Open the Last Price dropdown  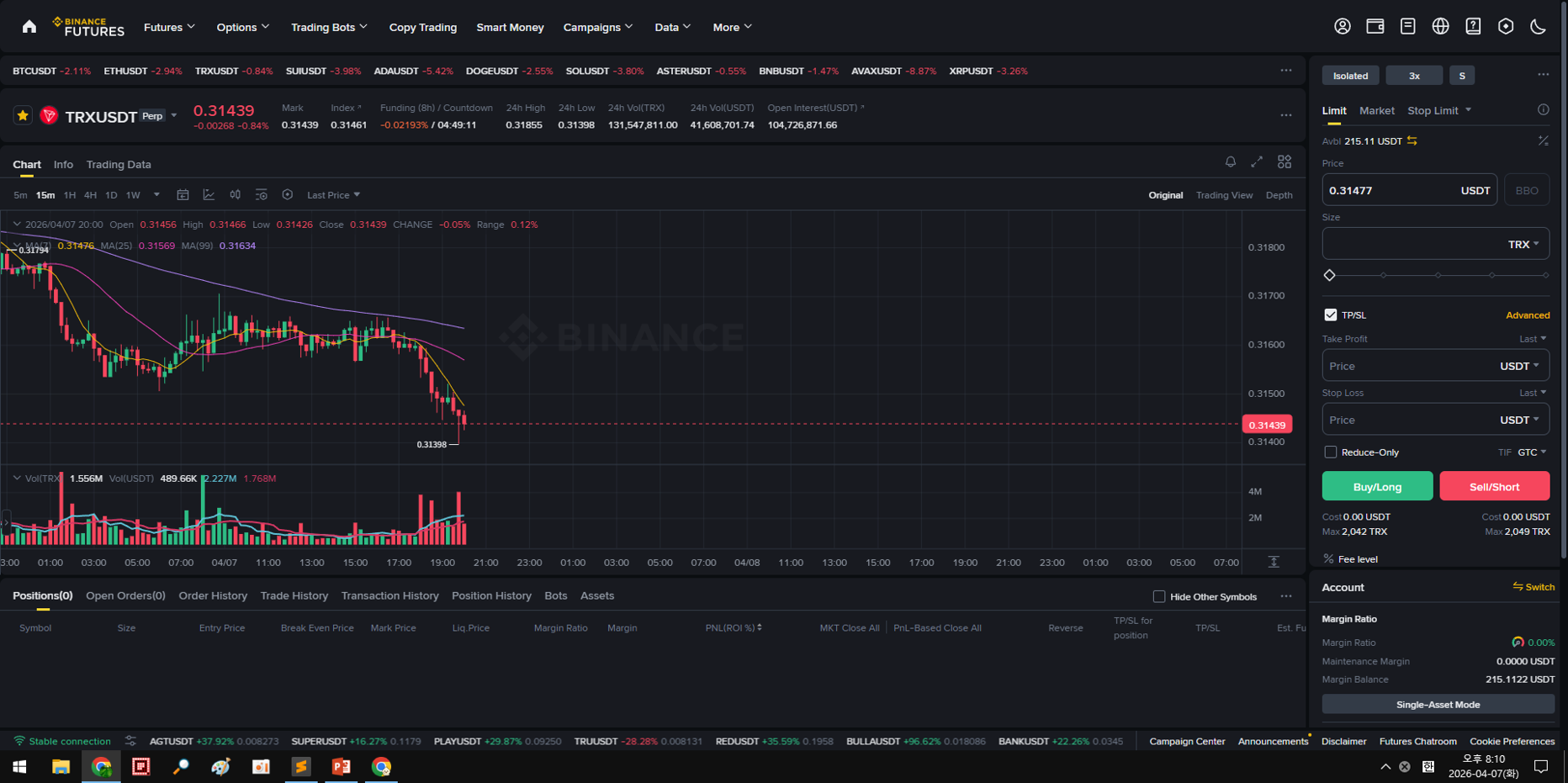click(x=333, y=195)
